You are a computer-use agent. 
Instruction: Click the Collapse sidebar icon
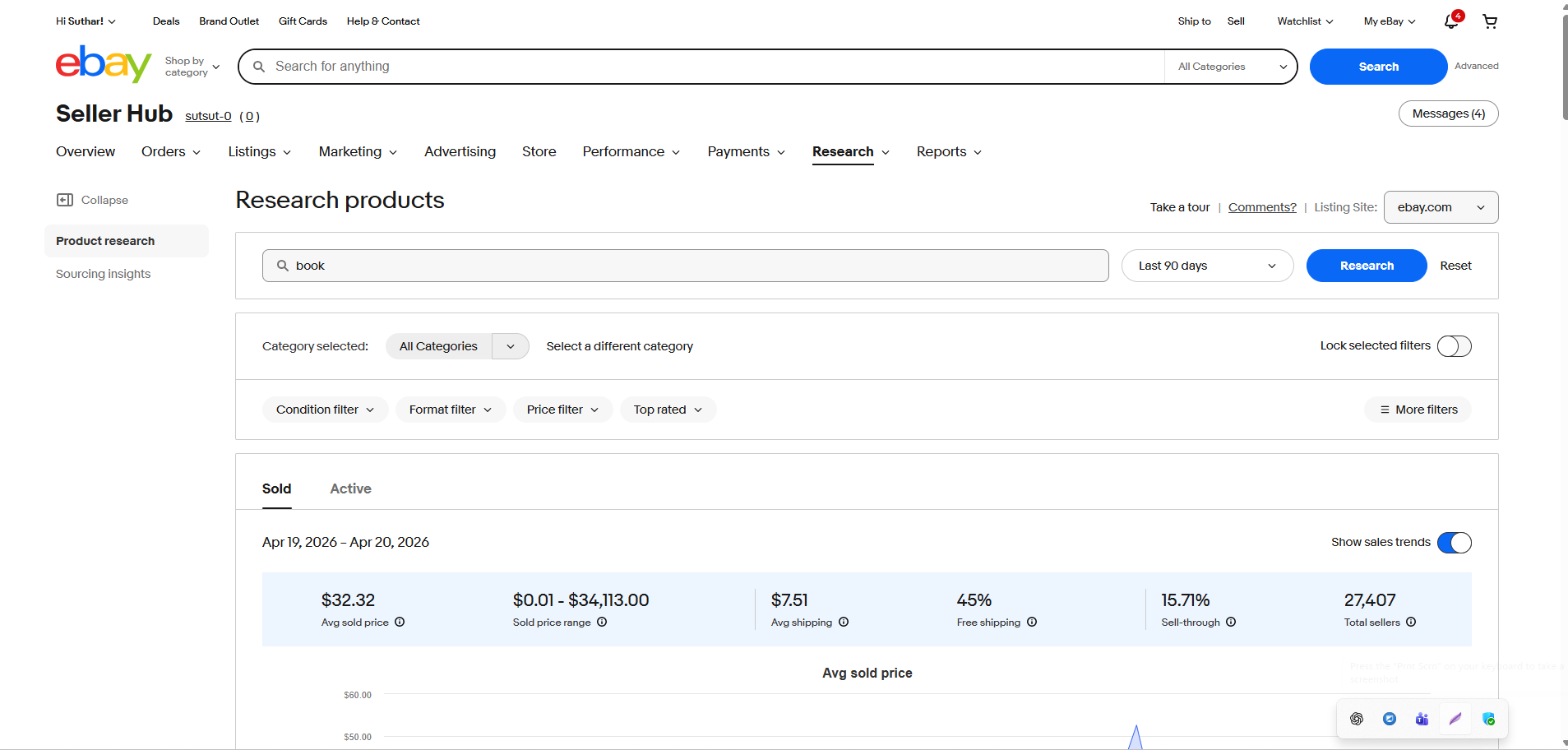(x=65, y=200)
